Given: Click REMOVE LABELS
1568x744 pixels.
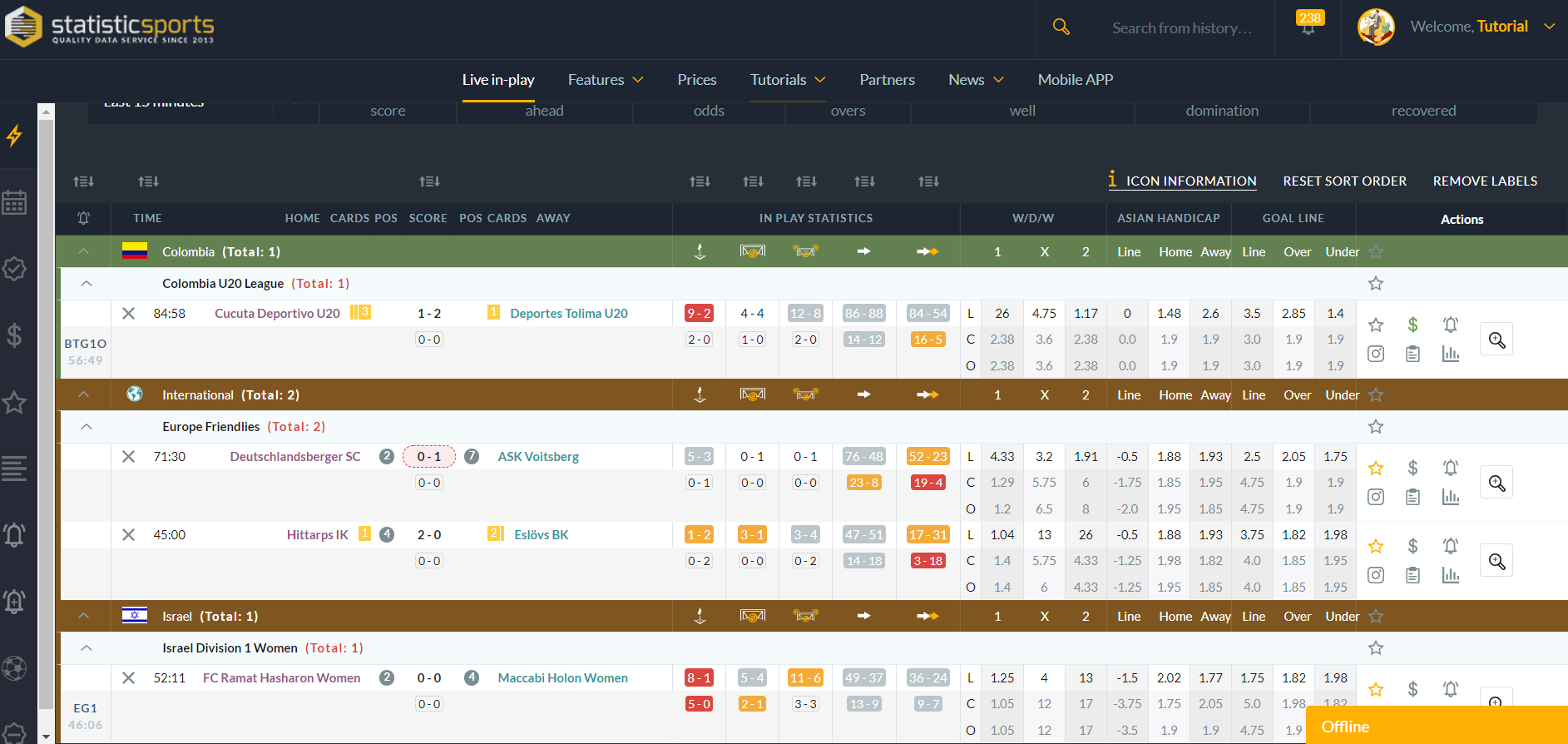Looking at the screenshot, I should click(x=1485, y=181).
